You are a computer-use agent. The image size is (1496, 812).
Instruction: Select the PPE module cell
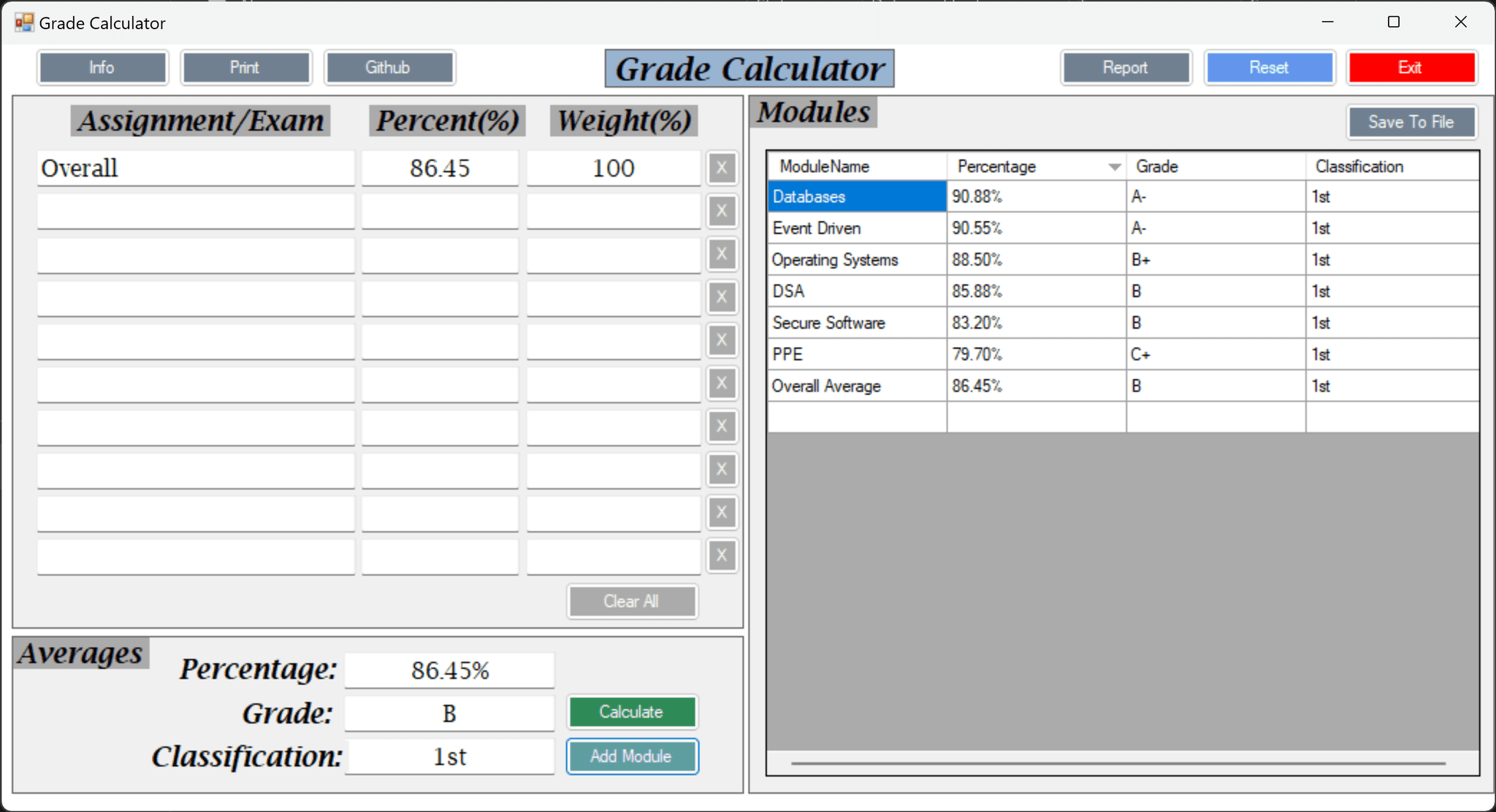[857, 354]
